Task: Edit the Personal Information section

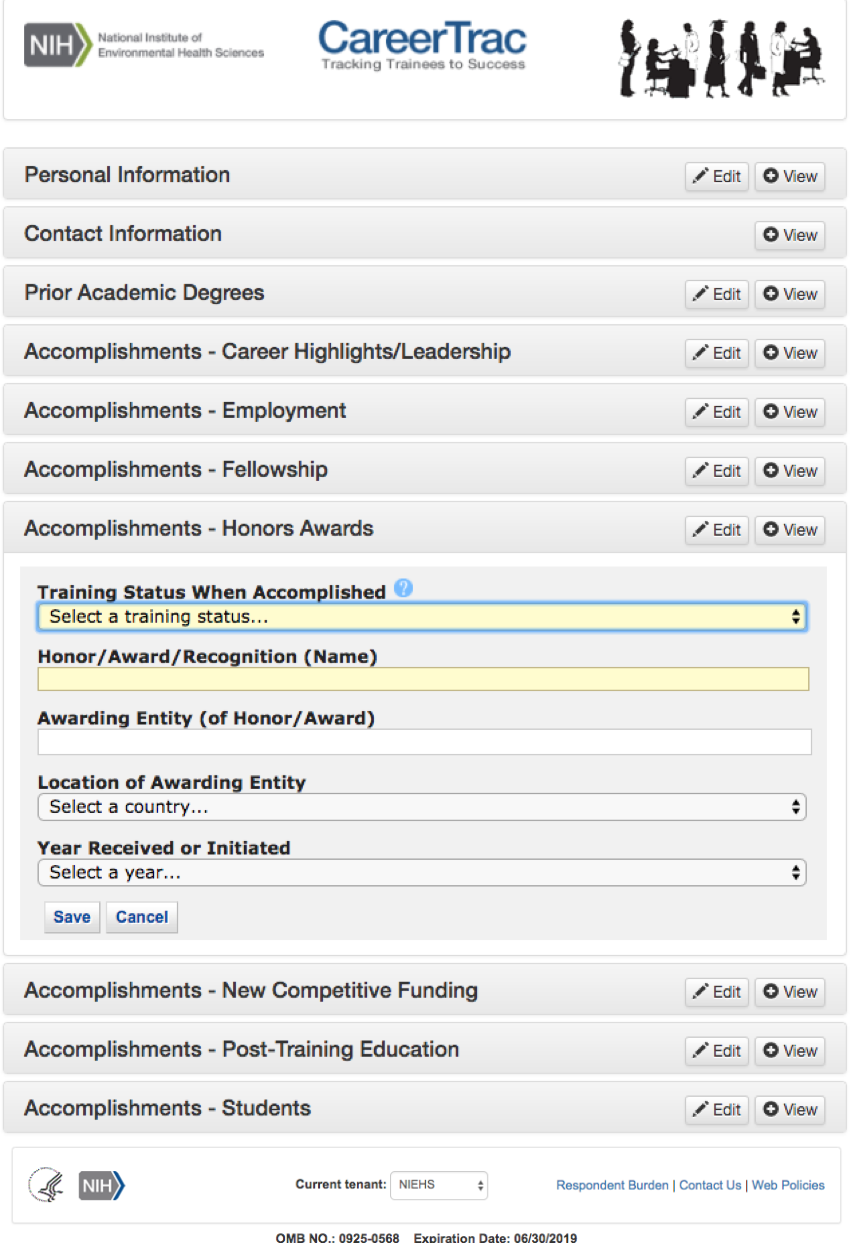Action: [716, 176]
